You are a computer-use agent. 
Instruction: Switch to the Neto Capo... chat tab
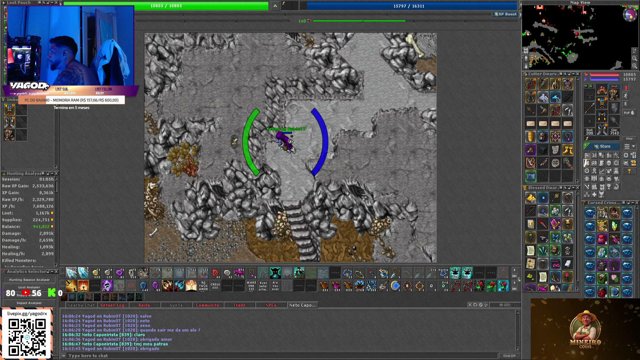tap(302, 305)
